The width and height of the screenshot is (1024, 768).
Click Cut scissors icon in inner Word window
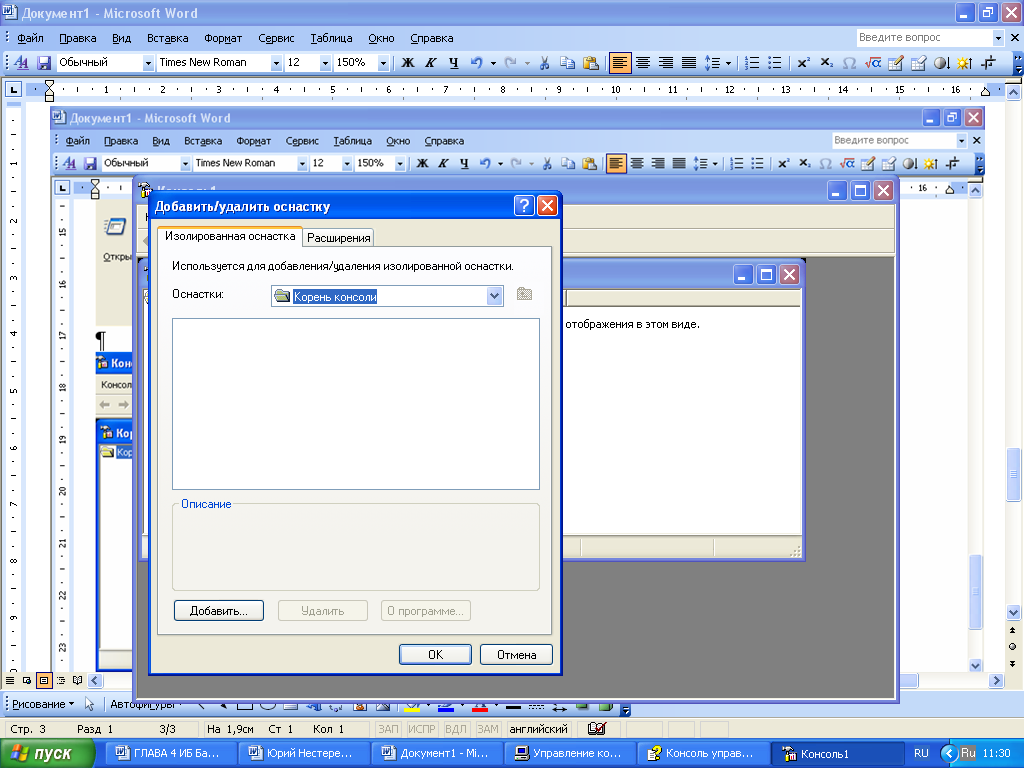coord(547,163)
